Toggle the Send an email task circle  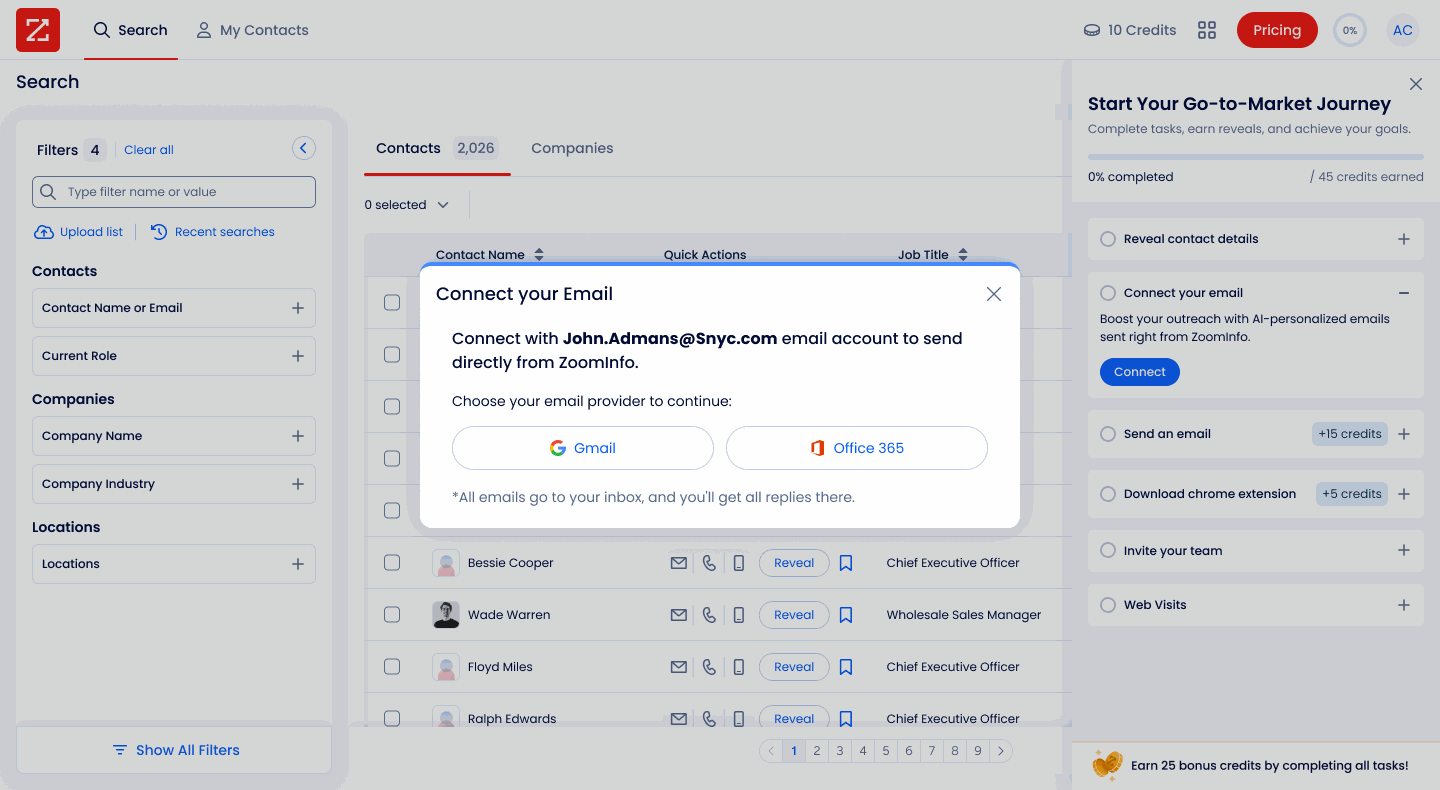[1108, 434]
